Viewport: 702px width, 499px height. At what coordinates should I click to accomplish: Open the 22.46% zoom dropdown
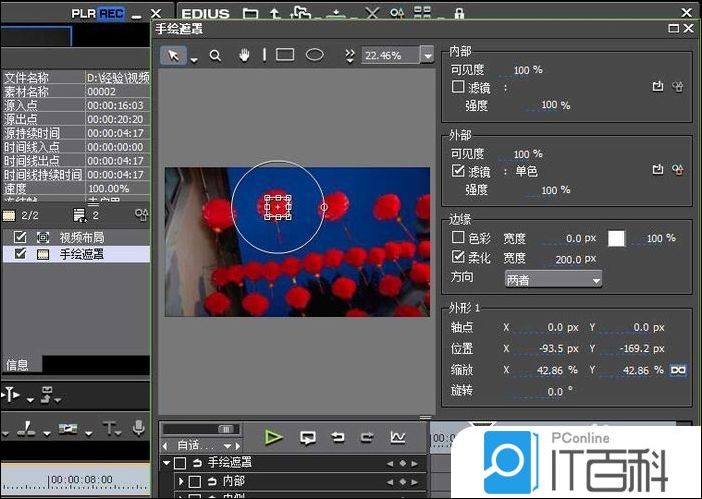coord(428,56)
